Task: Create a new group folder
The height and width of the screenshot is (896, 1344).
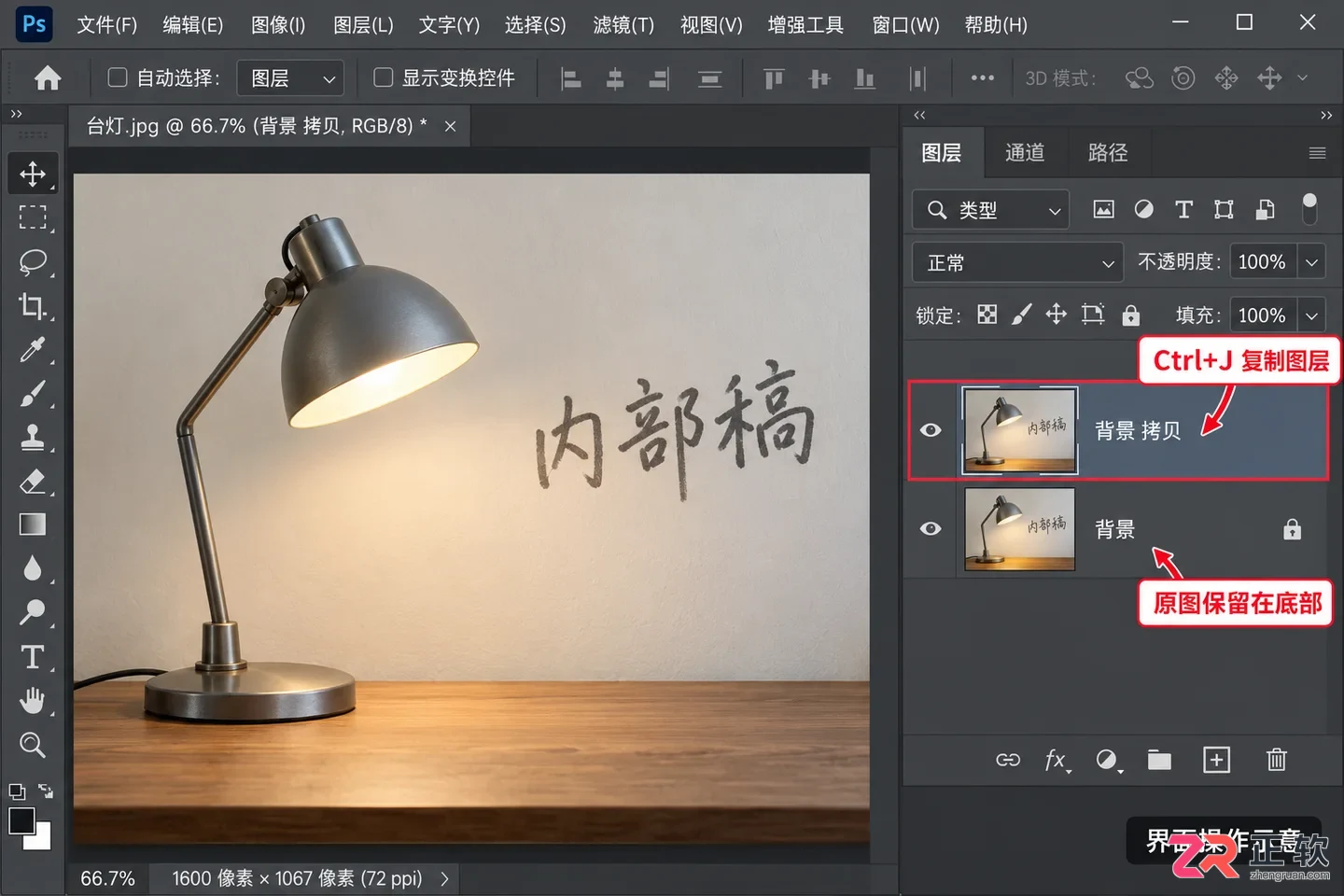Action: click(1159, 760)
